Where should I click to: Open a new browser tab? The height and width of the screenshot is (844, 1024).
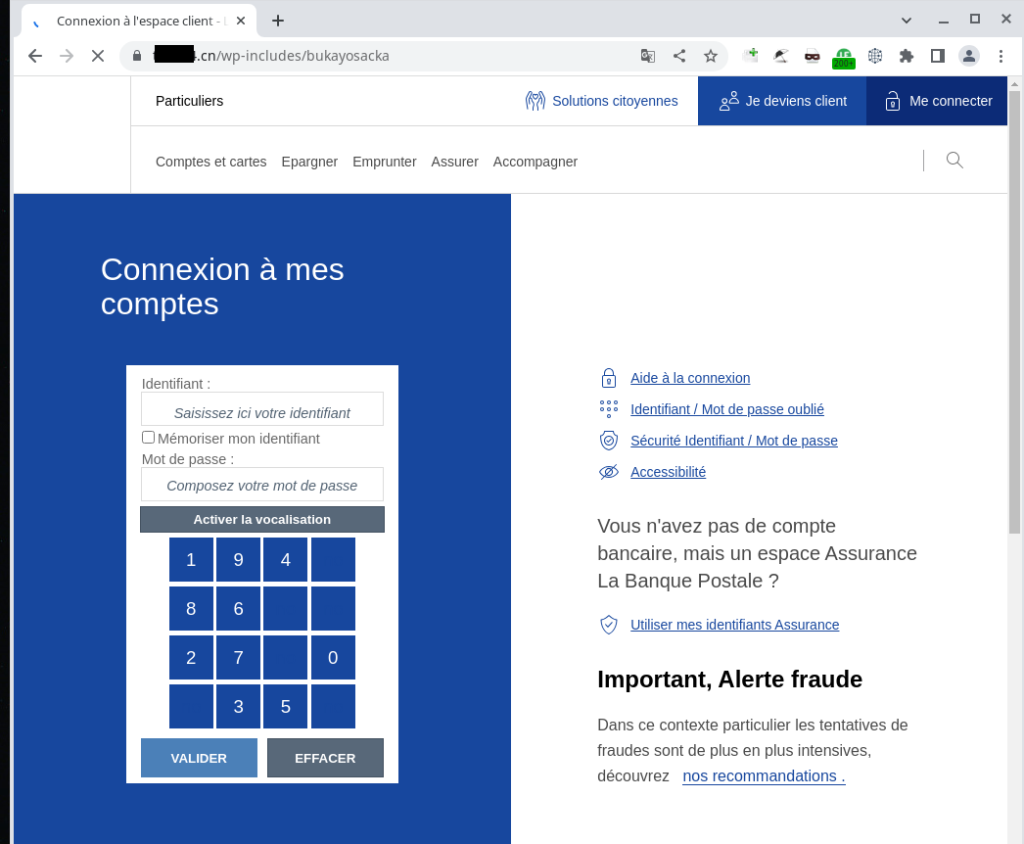[278, 21]
